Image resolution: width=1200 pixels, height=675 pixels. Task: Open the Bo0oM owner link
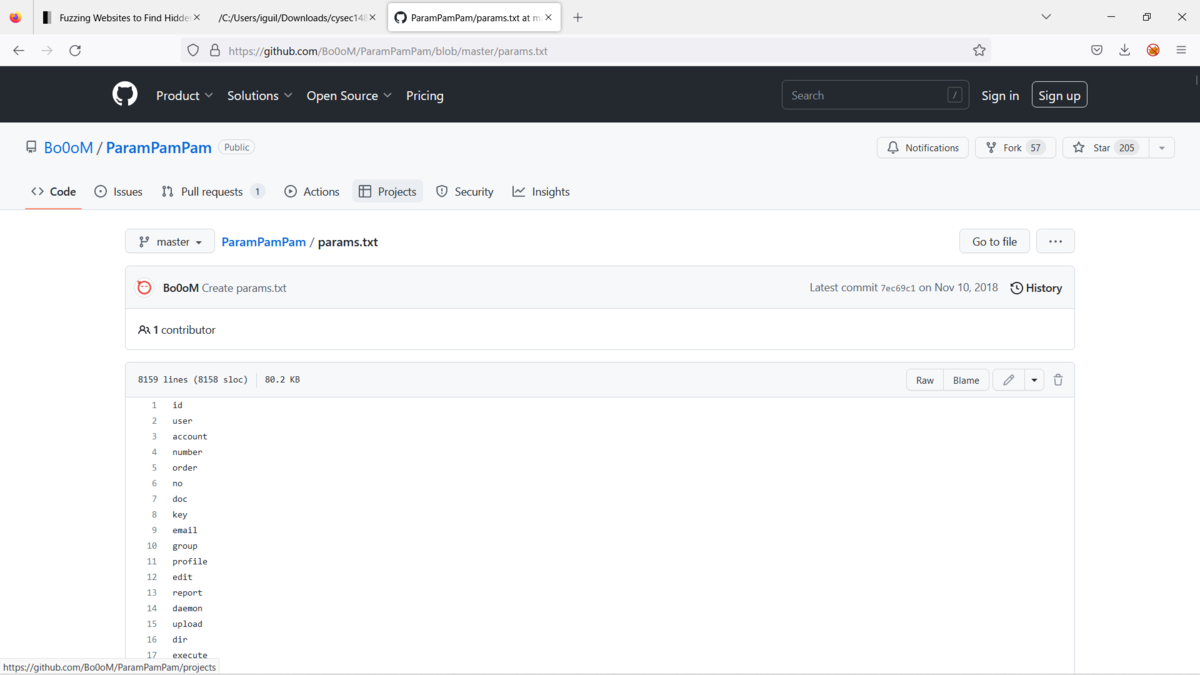(68, 148)
